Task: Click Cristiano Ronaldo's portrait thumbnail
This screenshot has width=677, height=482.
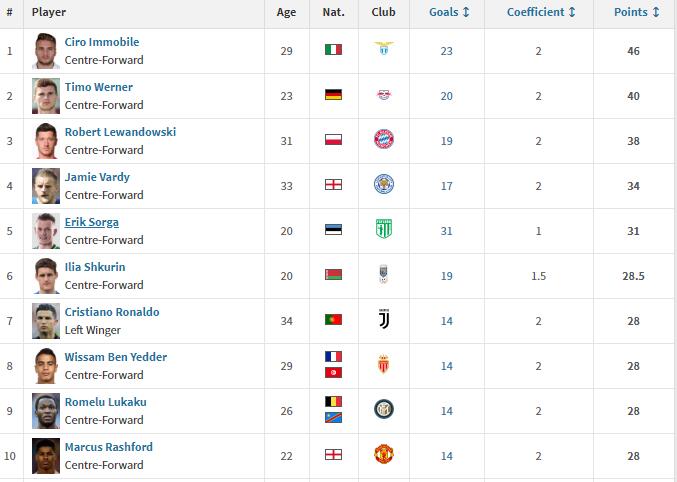Action: click(46, 321)
